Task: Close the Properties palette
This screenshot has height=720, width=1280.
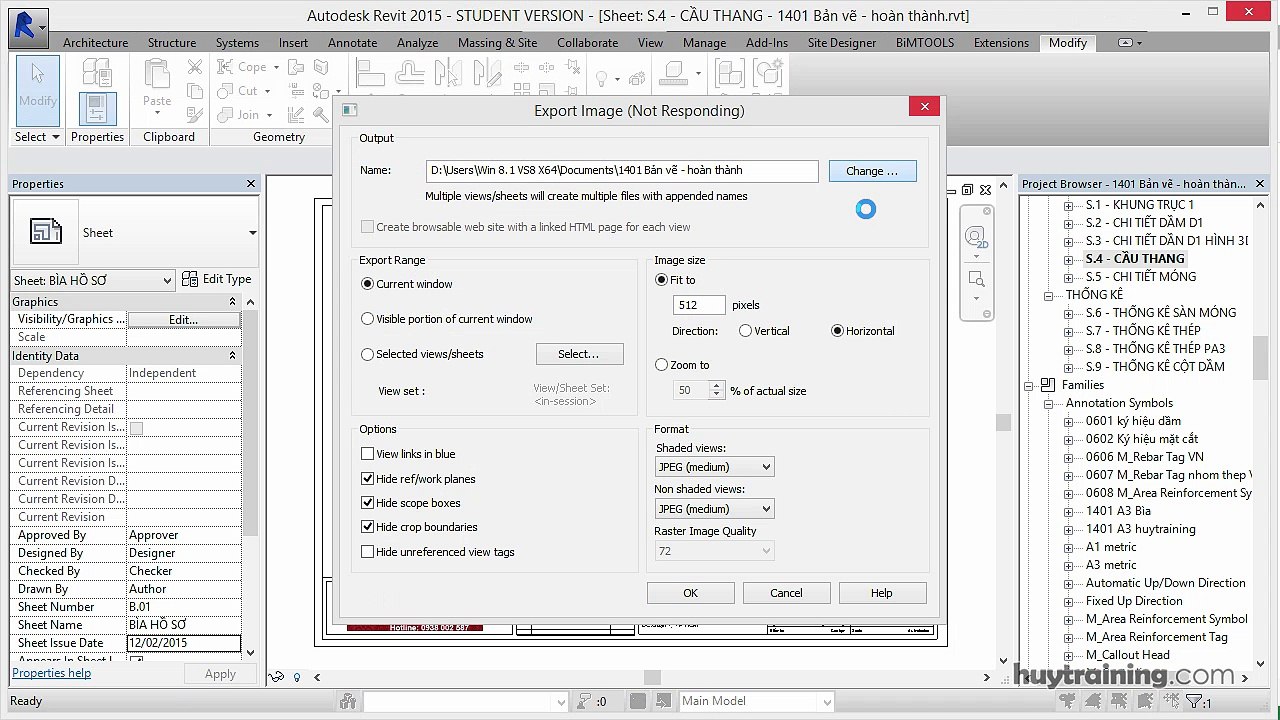Action: point(251,184)
